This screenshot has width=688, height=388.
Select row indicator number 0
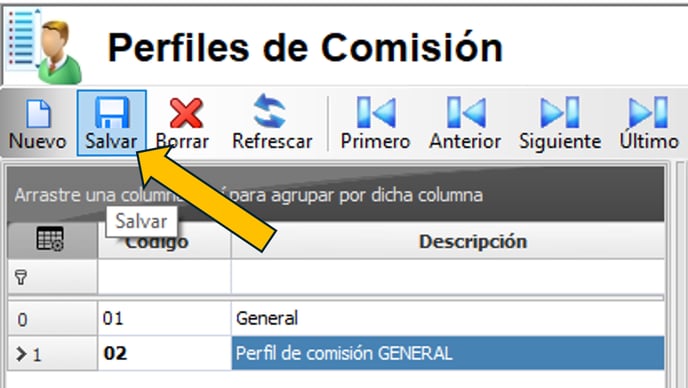point(52,319)
